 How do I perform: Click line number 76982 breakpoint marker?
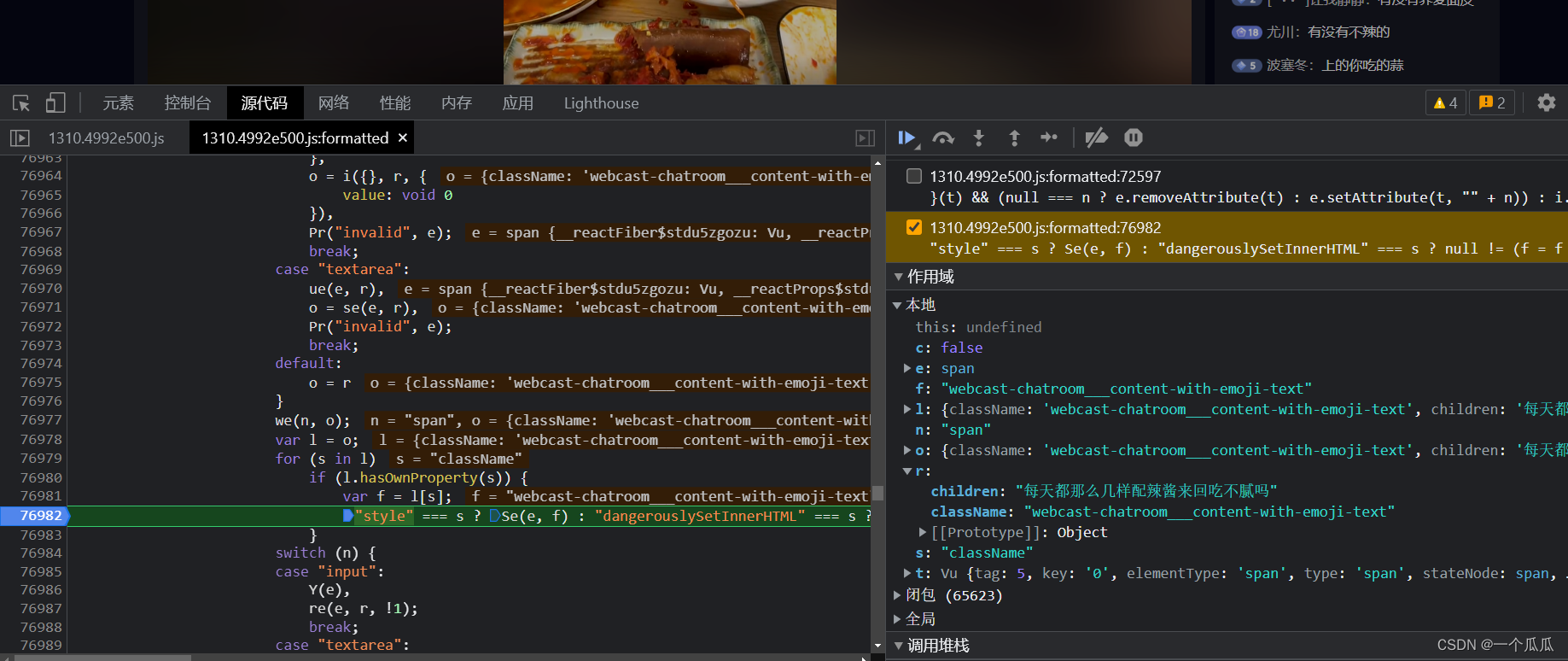[41, 515]
